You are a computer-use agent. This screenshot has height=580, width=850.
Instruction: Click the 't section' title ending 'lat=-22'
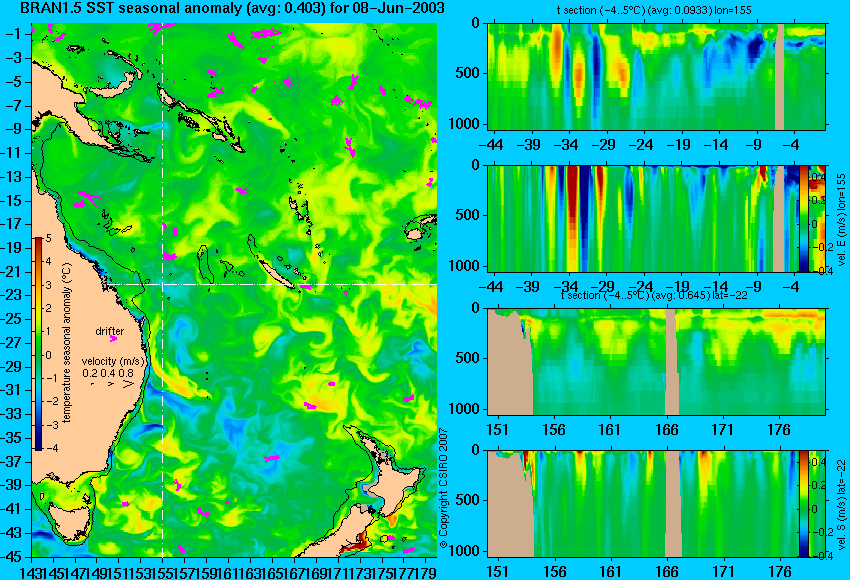coord(654,295)
